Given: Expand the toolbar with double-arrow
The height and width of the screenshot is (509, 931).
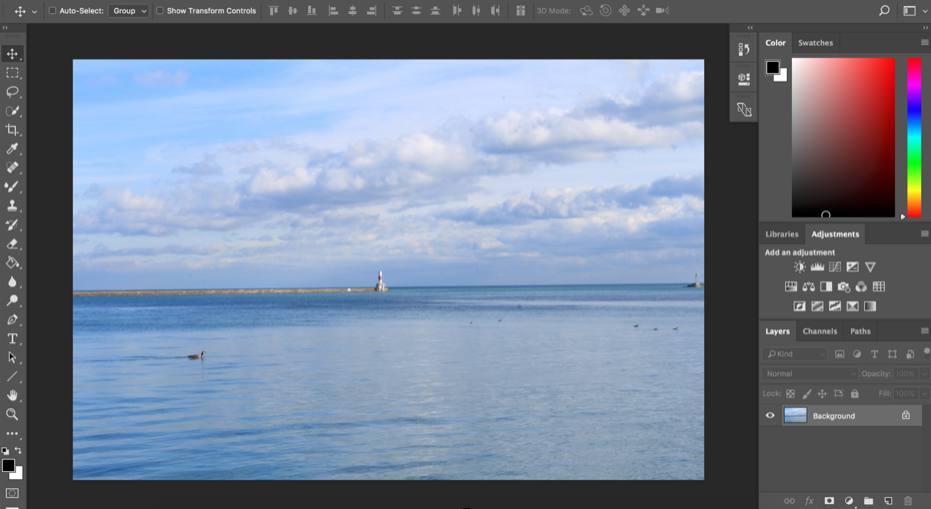Looking at the screenshot, I should coord(5,28).
